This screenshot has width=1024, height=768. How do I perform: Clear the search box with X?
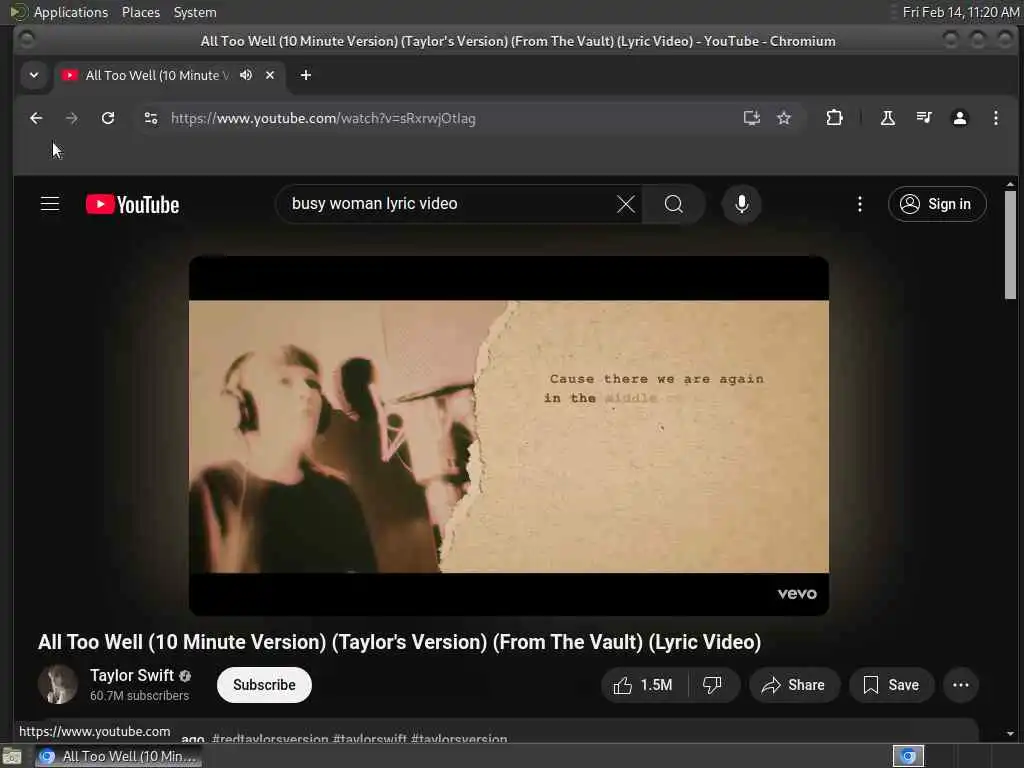[x=626, y=204]
